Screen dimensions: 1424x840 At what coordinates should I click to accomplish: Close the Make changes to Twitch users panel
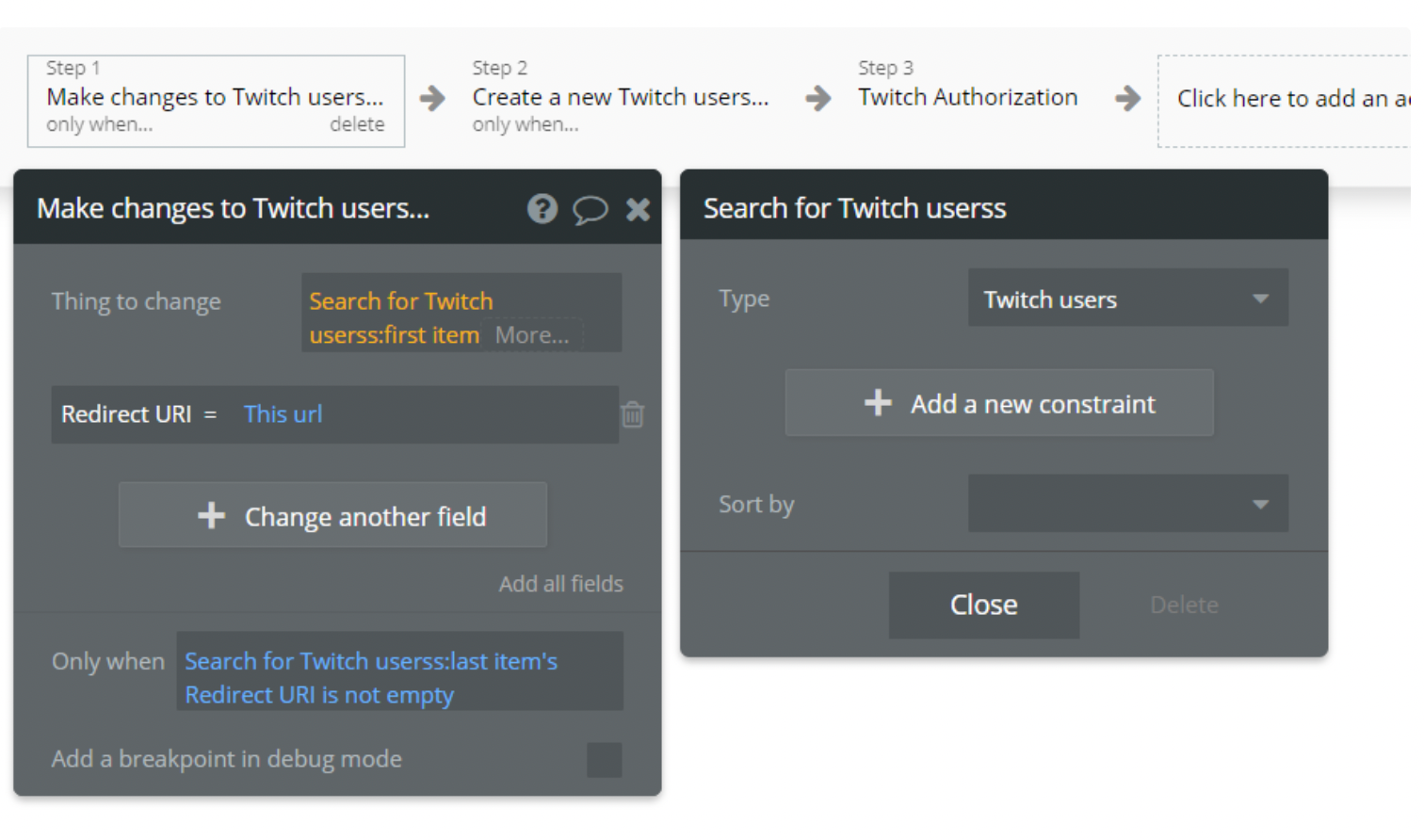pos(639,209)
